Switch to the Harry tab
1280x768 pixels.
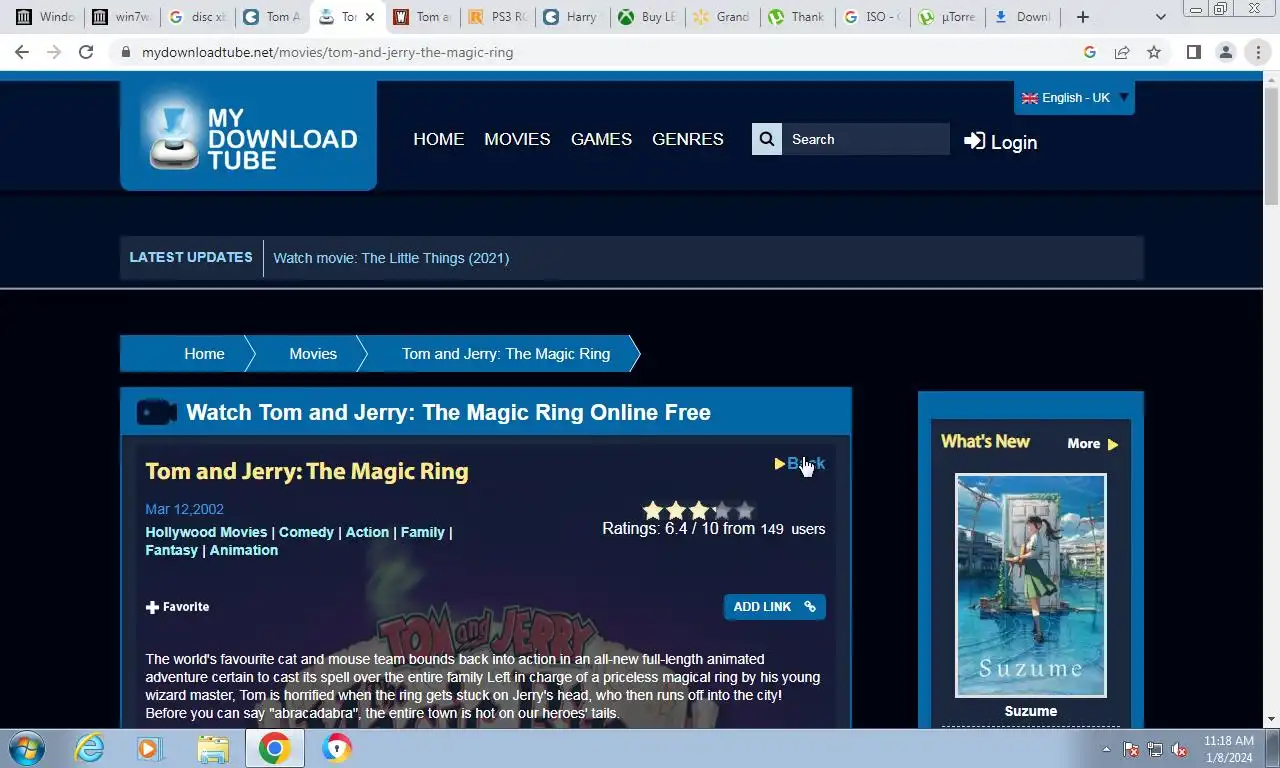click(572, 17)
